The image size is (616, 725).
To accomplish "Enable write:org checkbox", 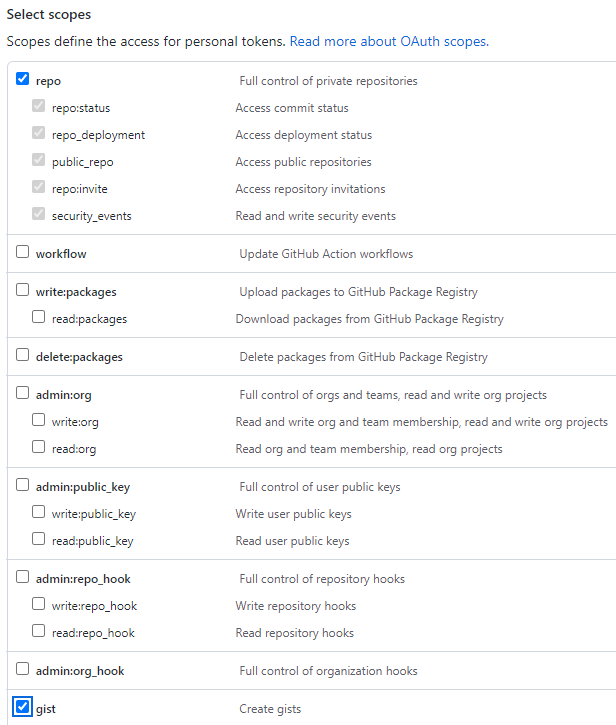I will 38,420.
